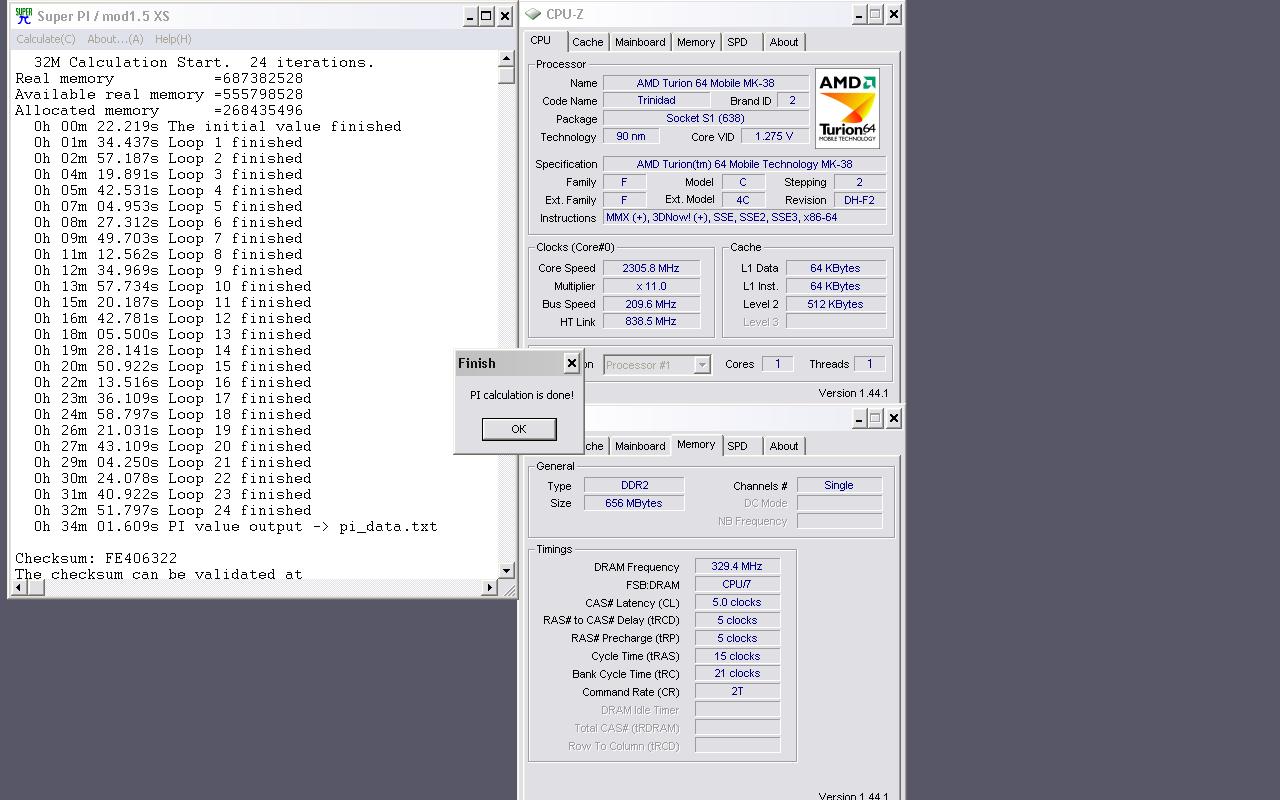Click the HT Link 838.5 MHz value
Viewport: 1280px width, 800px height.
pos(650,321)
